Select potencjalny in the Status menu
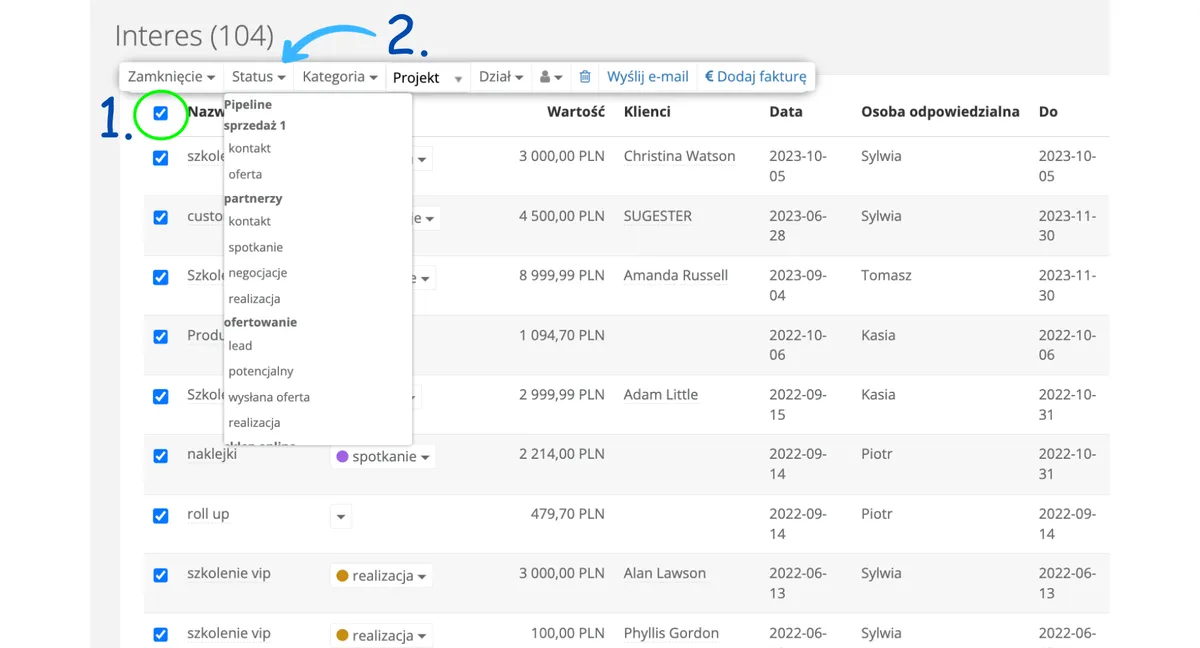Viewport: 1200px width, 648px height. point(261,371)
